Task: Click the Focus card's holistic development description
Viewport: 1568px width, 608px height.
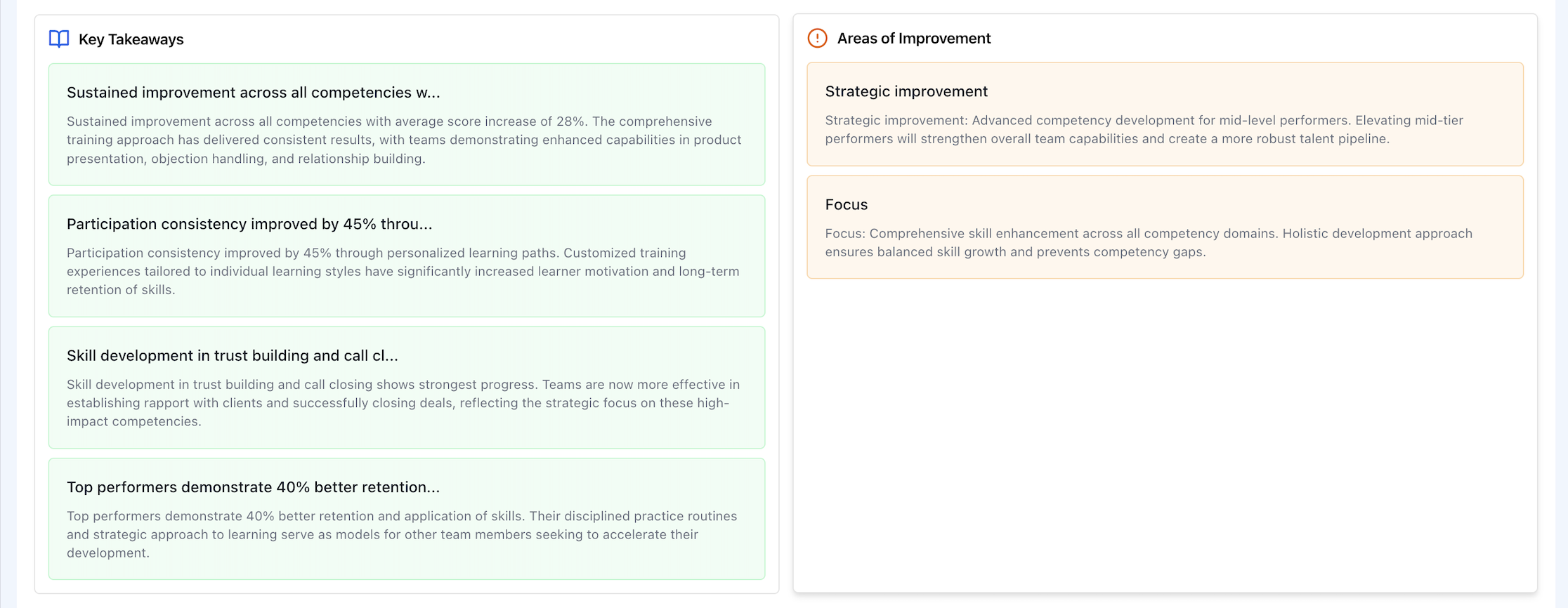Action: [1148, 242]
